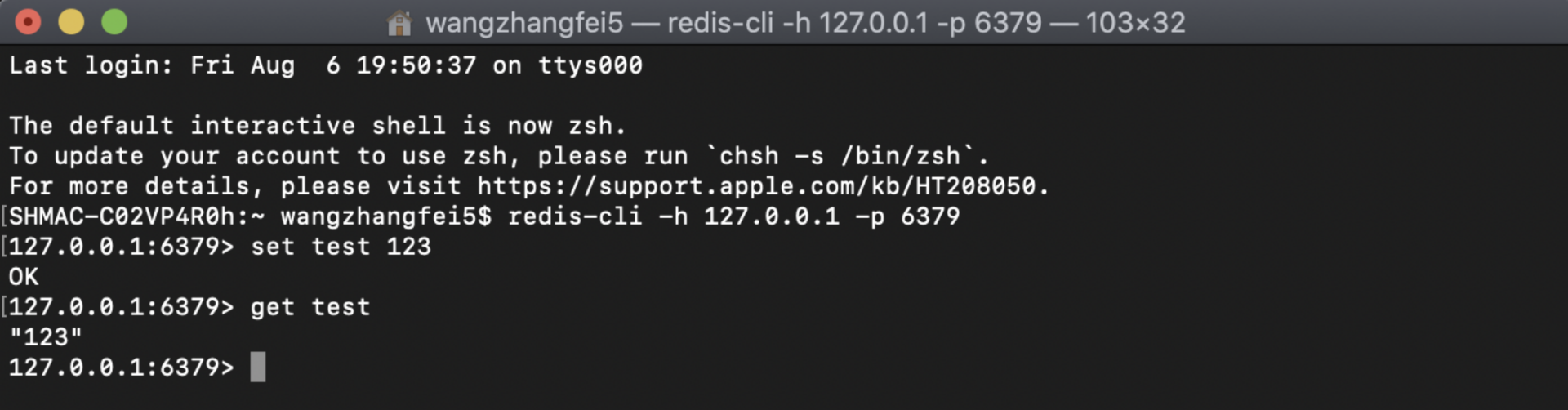1568x410 pixels.
Task: Maximize the window using the green button
Action: point(114,22)
